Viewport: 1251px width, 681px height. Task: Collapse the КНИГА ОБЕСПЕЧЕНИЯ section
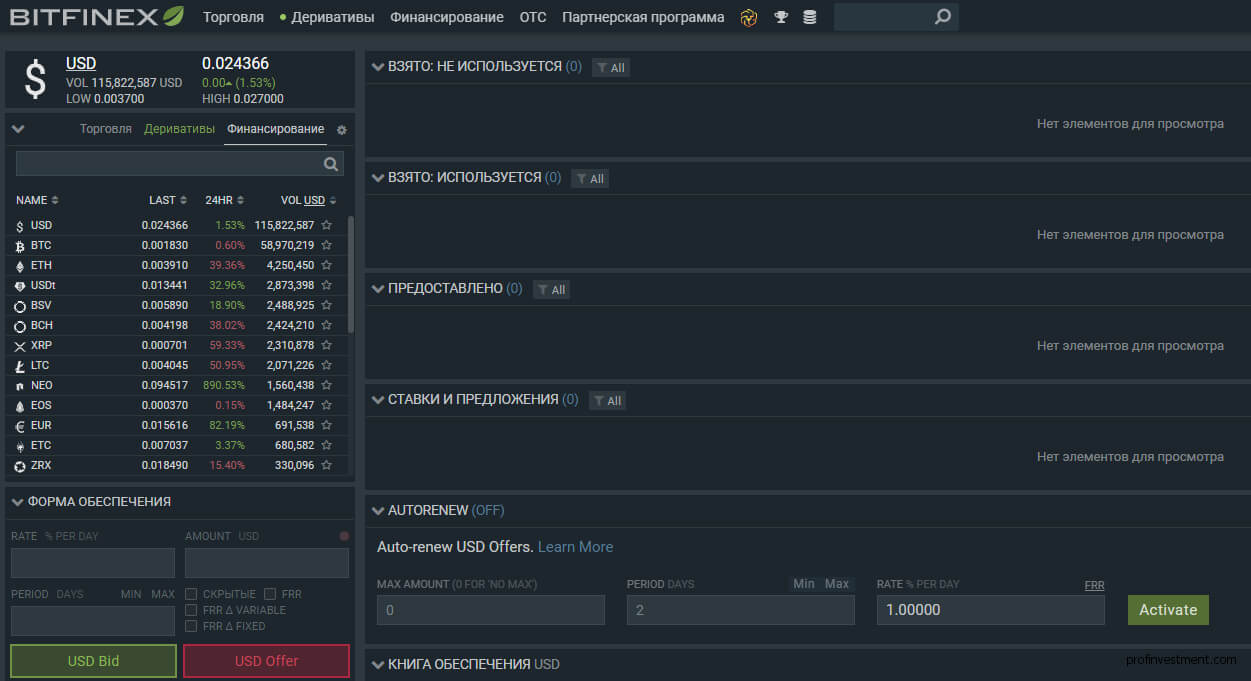378,664
